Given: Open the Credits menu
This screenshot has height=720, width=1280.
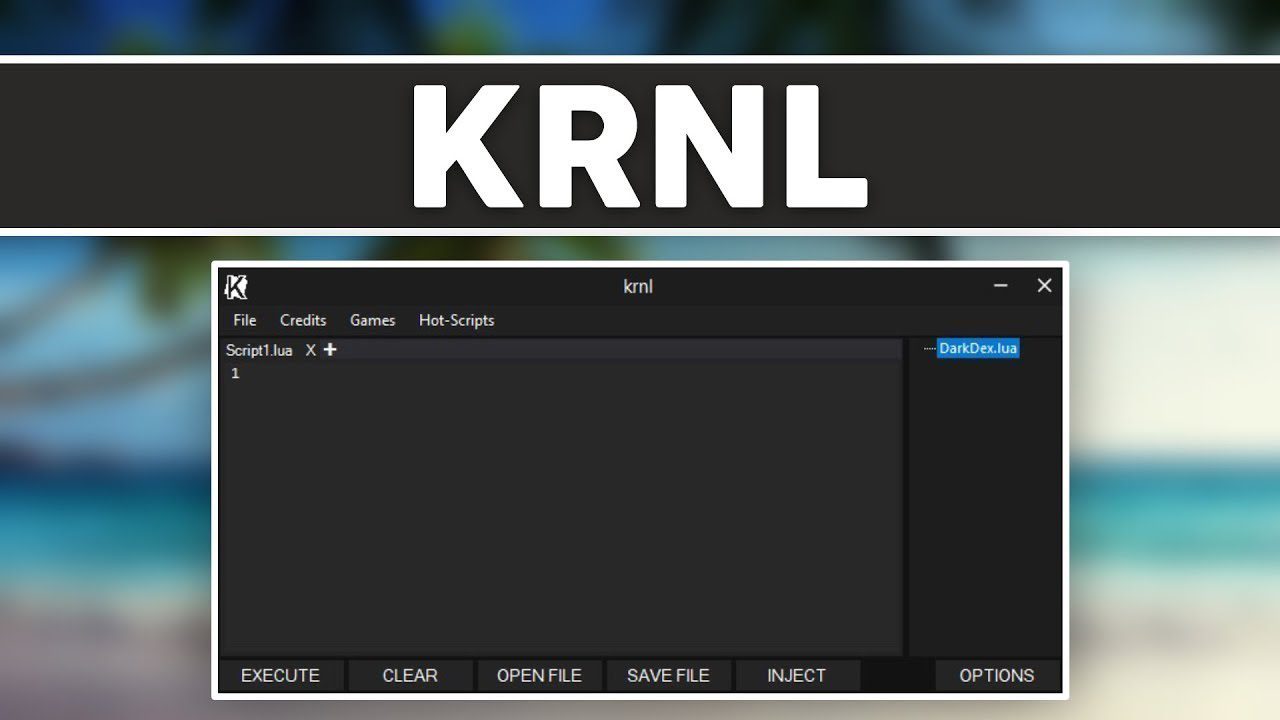Looking at the screenshot, I should (x=303, y=320).
